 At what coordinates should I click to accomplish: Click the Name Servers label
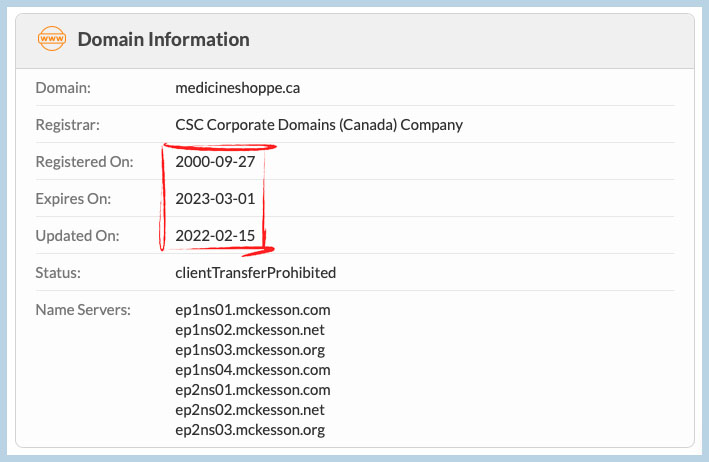click(83, 310)
